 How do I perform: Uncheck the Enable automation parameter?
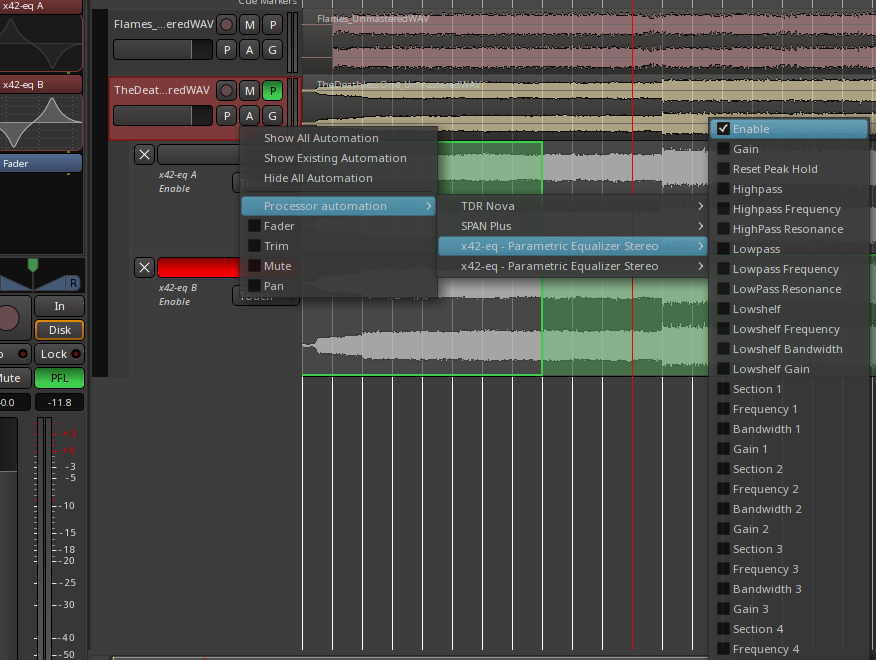pos(723,129)
